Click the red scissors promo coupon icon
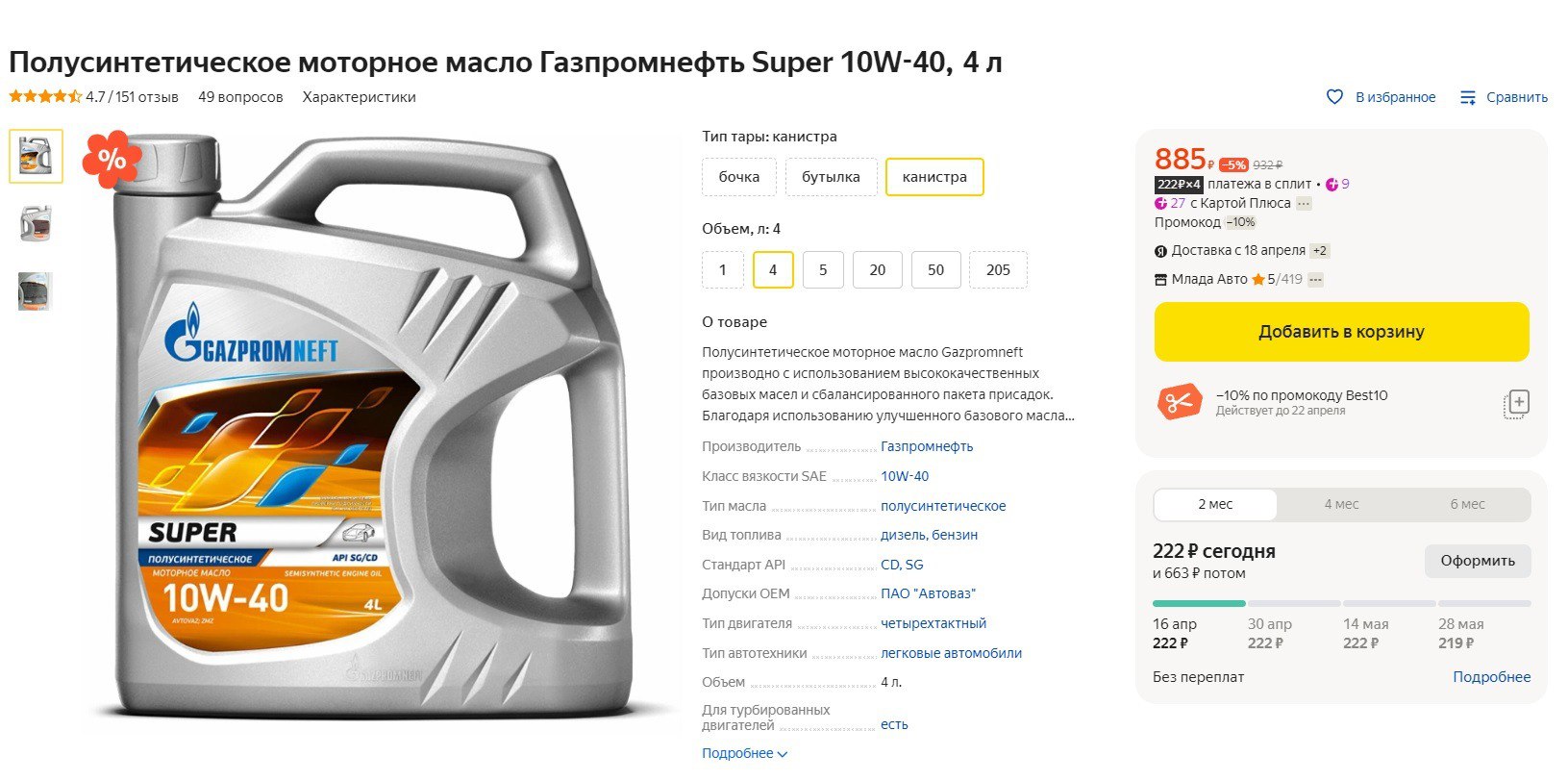Image resolution: width=1568 pixels, height=781 pixels. (x=1180, y=402)
